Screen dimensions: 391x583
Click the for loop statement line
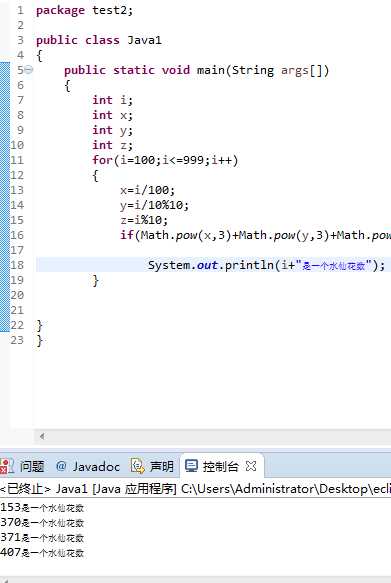point(165,160)
